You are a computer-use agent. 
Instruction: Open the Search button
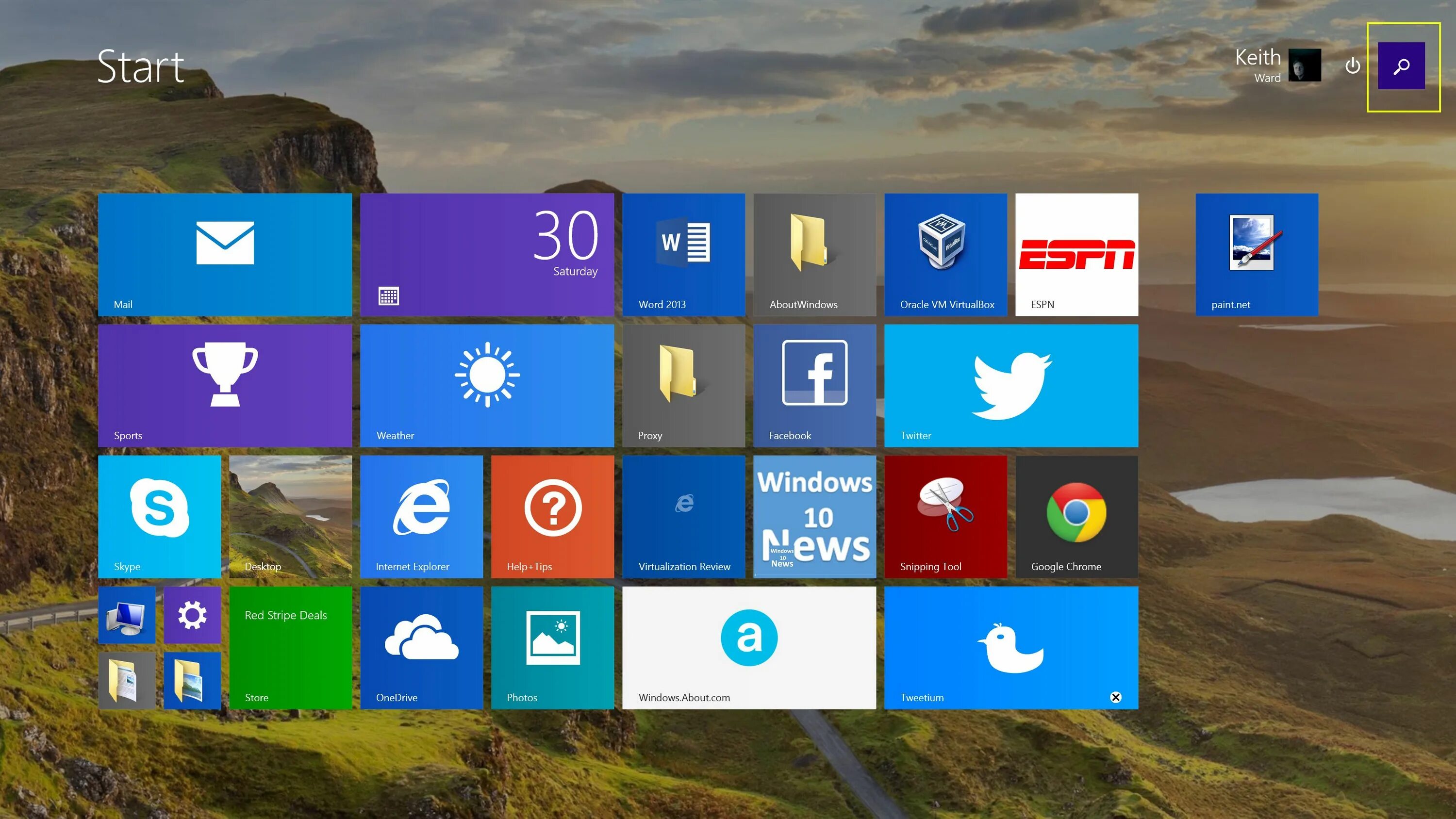(x=1404, y=66)
